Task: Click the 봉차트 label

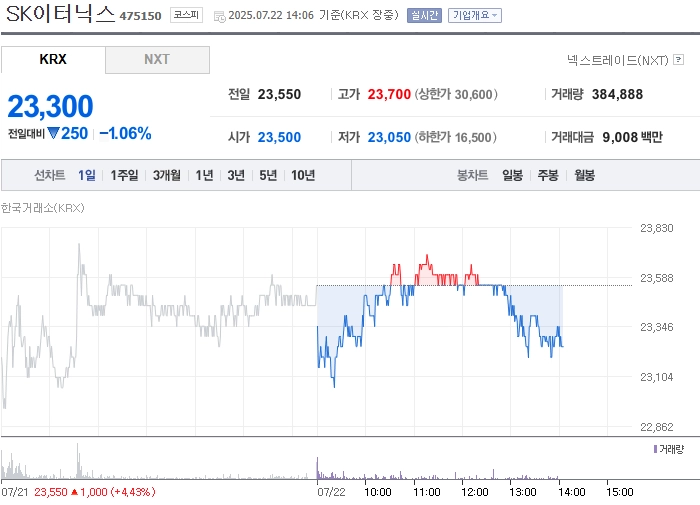Action: tap(472, 175)
